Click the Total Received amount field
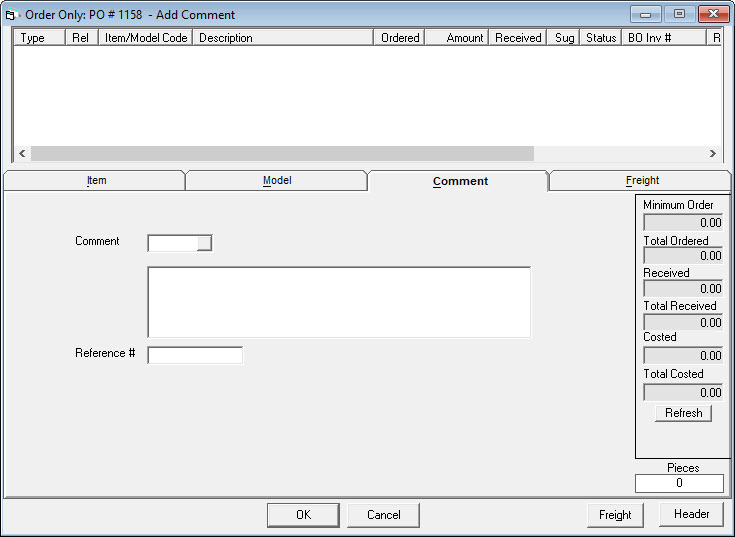 click(x=683, y=322)
